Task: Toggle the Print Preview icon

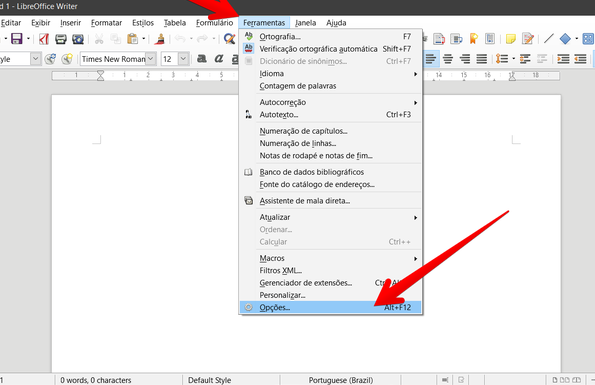Action: pos(78,39)
